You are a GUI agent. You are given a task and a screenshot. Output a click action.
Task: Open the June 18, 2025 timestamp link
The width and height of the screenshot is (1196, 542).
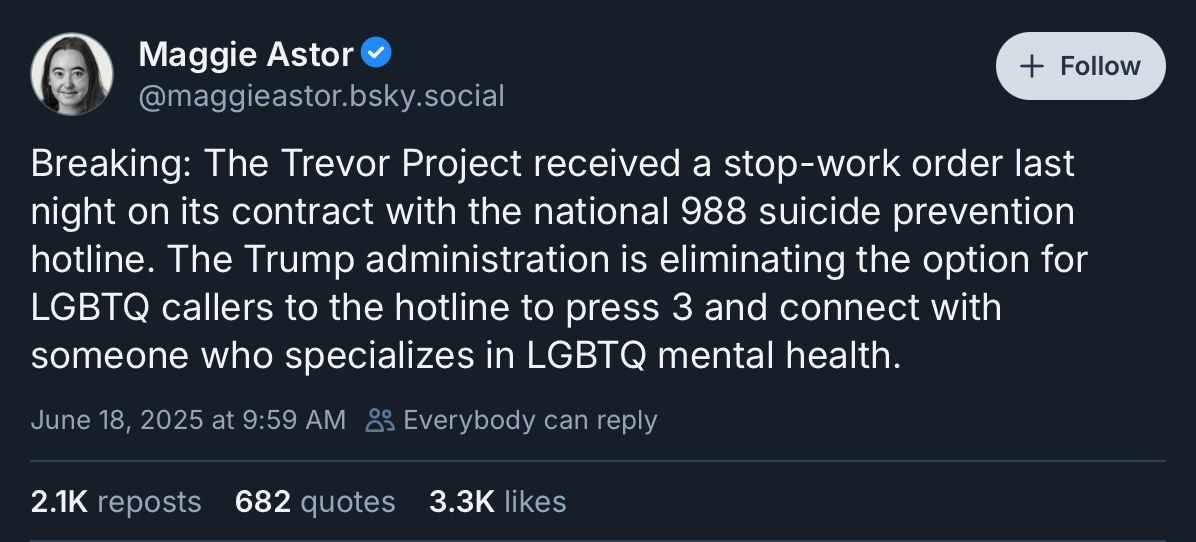188,420
